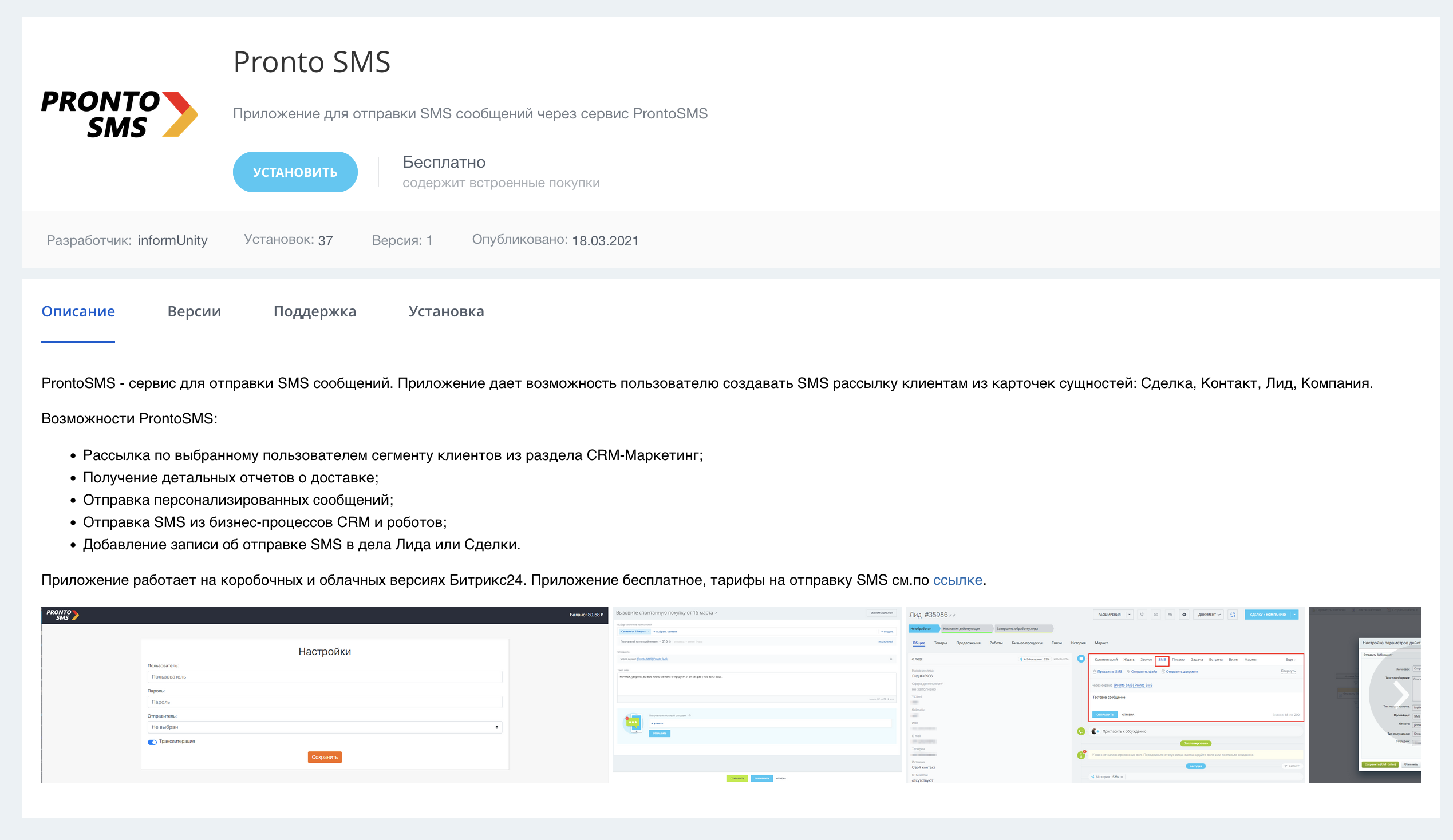Open the SMS campaign segment screenshot thumbnail
The width and height of the screenshot is (1453, 840).
pyautogui.click(x=757, y=694)
